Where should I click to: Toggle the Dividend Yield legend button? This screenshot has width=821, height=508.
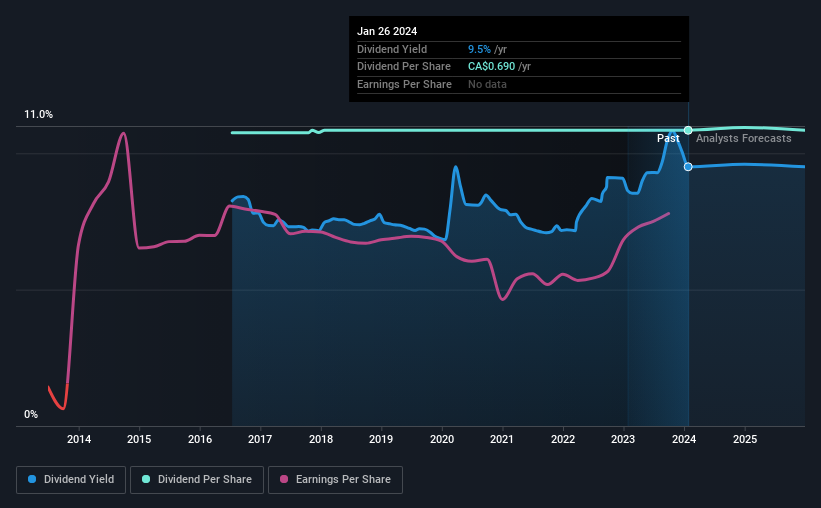point(71,480)
